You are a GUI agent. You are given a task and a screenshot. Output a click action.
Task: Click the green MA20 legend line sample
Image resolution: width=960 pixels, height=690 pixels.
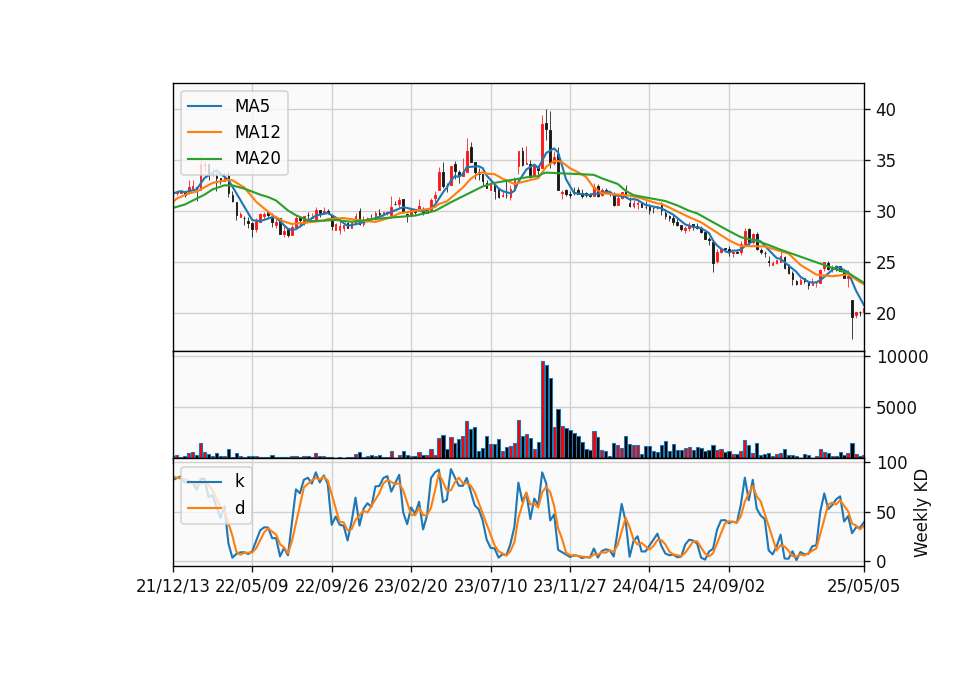coord(204,158)
